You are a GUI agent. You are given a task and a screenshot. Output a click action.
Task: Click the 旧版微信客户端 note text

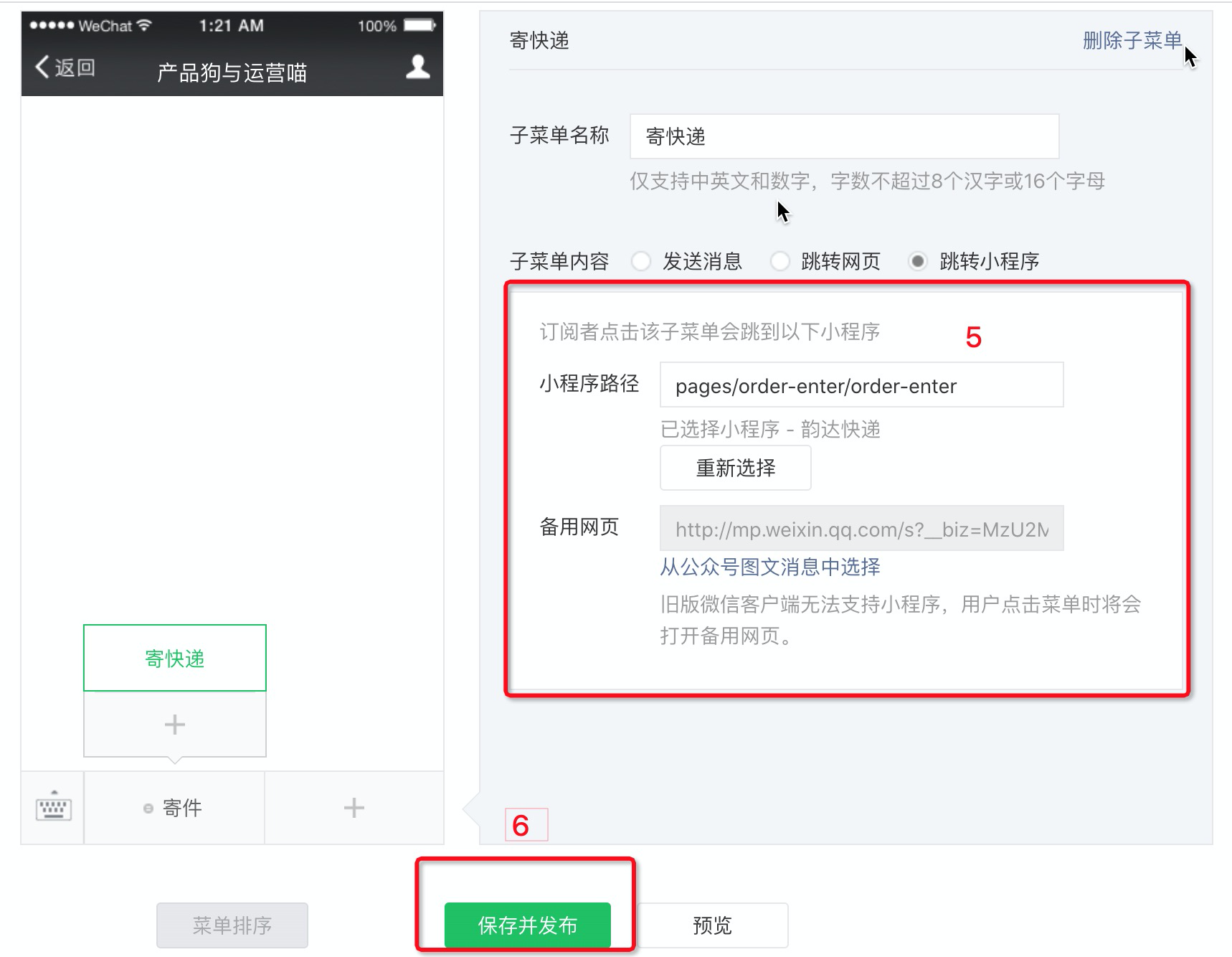[x=901, y=620]
